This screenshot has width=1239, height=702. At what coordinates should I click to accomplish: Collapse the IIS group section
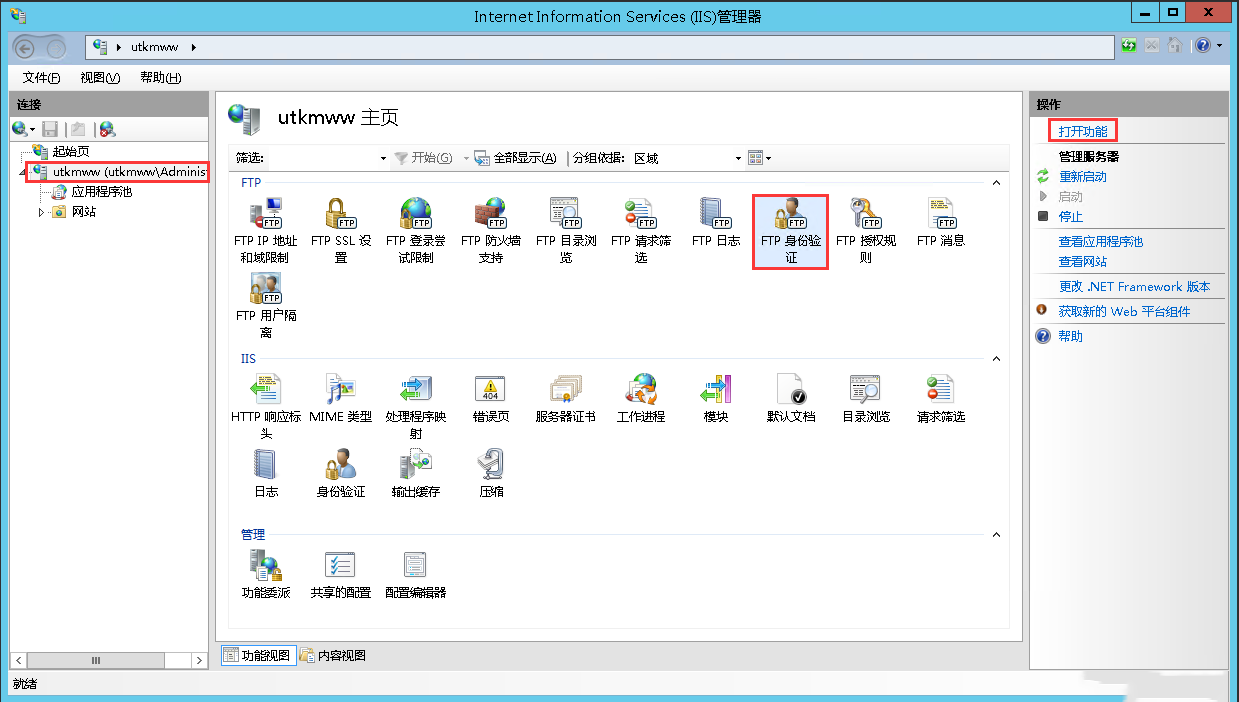[x=996, y=359]
